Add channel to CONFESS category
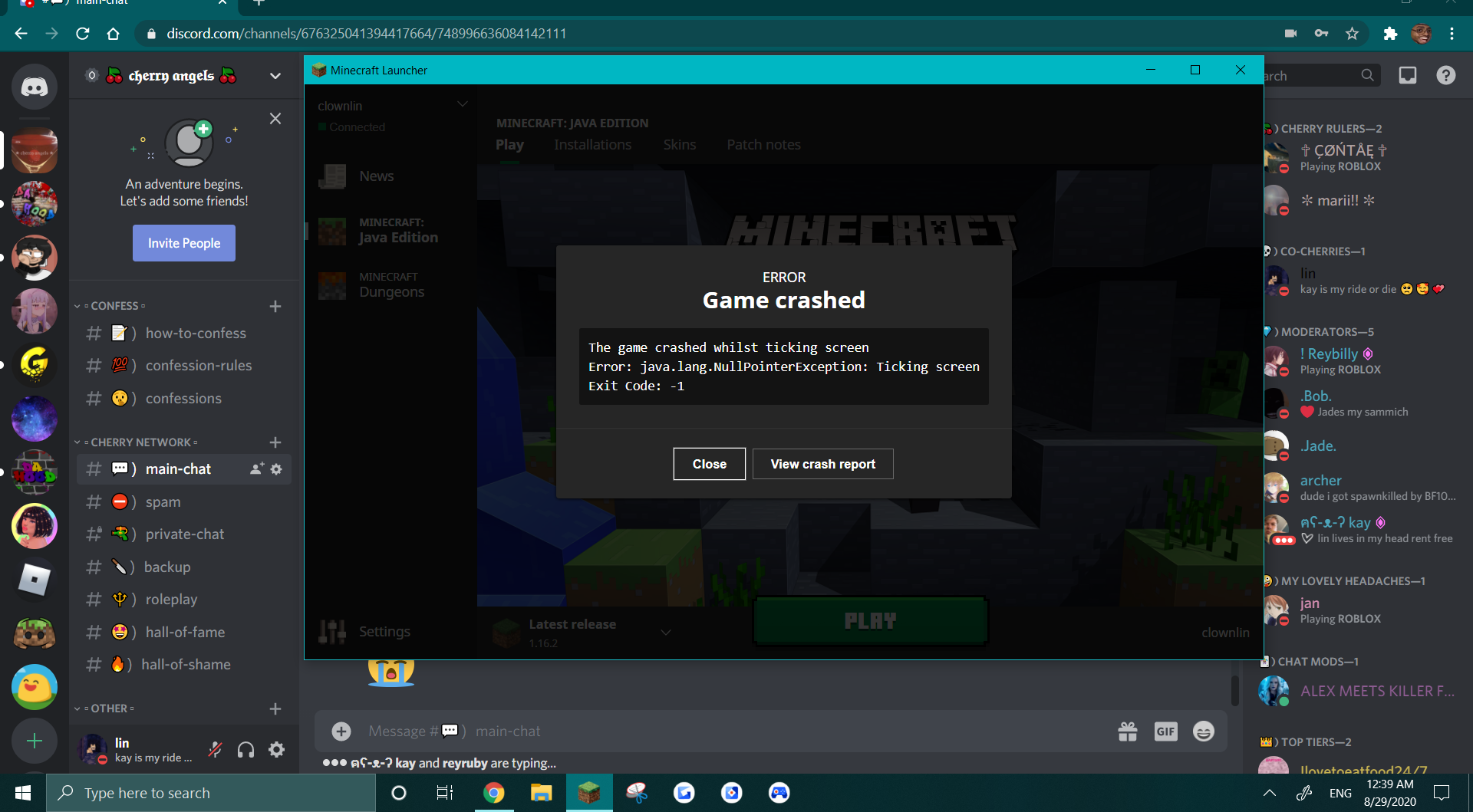 click(x=275, y=307)
